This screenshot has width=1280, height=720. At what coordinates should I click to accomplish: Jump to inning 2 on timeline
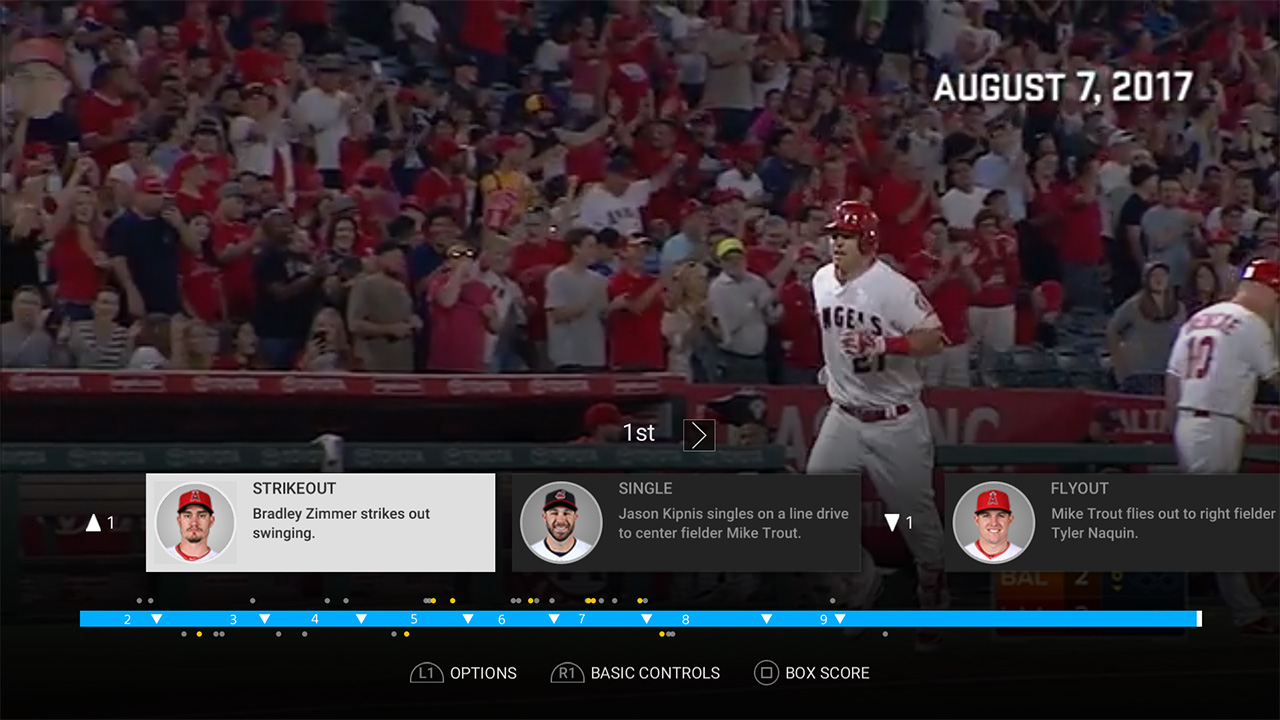click(x=127, y=619)
